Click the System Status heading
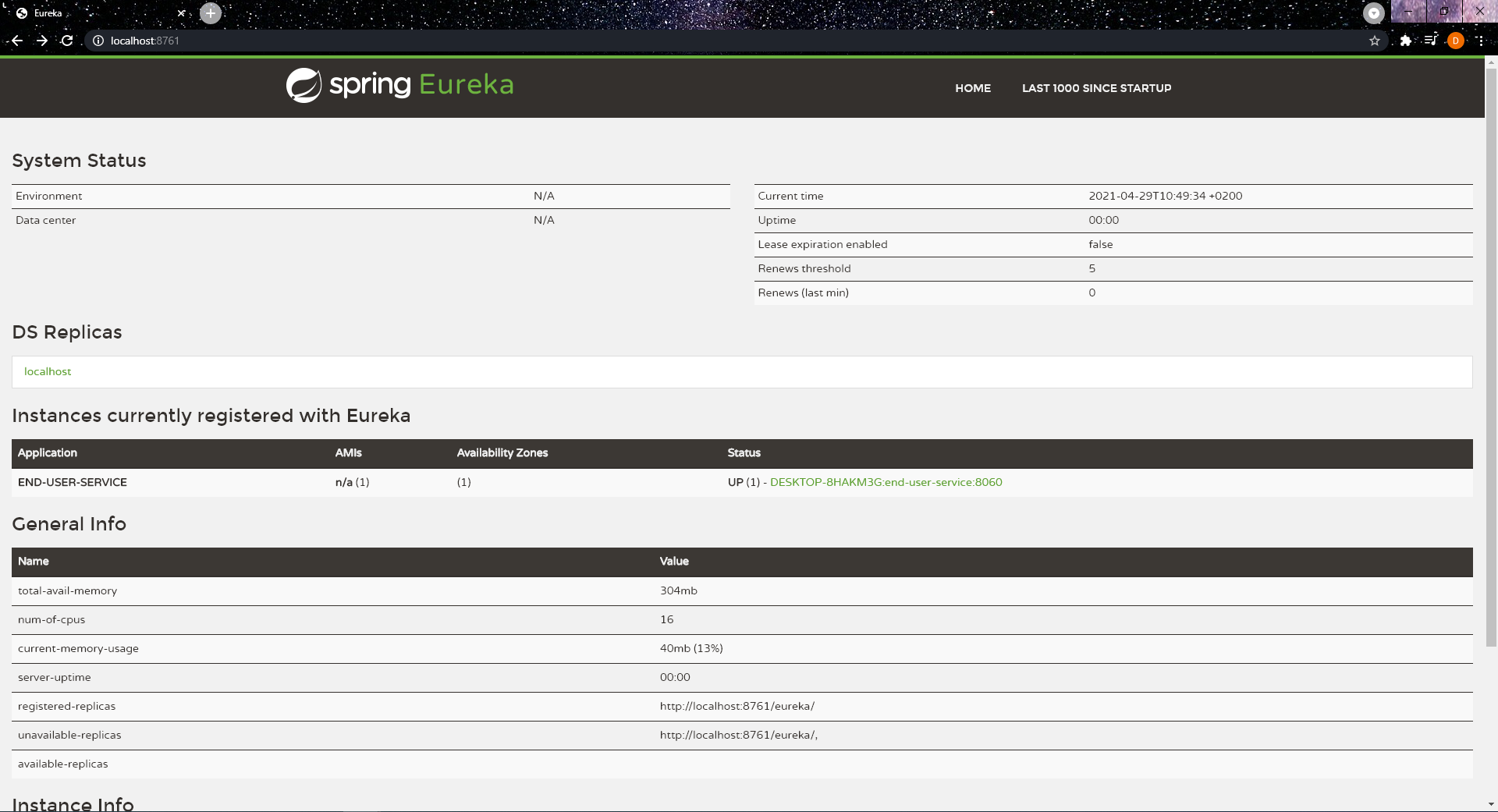The height and width of the screenshot is (812, 1498). pyautogui.click(x=79, y=161)
